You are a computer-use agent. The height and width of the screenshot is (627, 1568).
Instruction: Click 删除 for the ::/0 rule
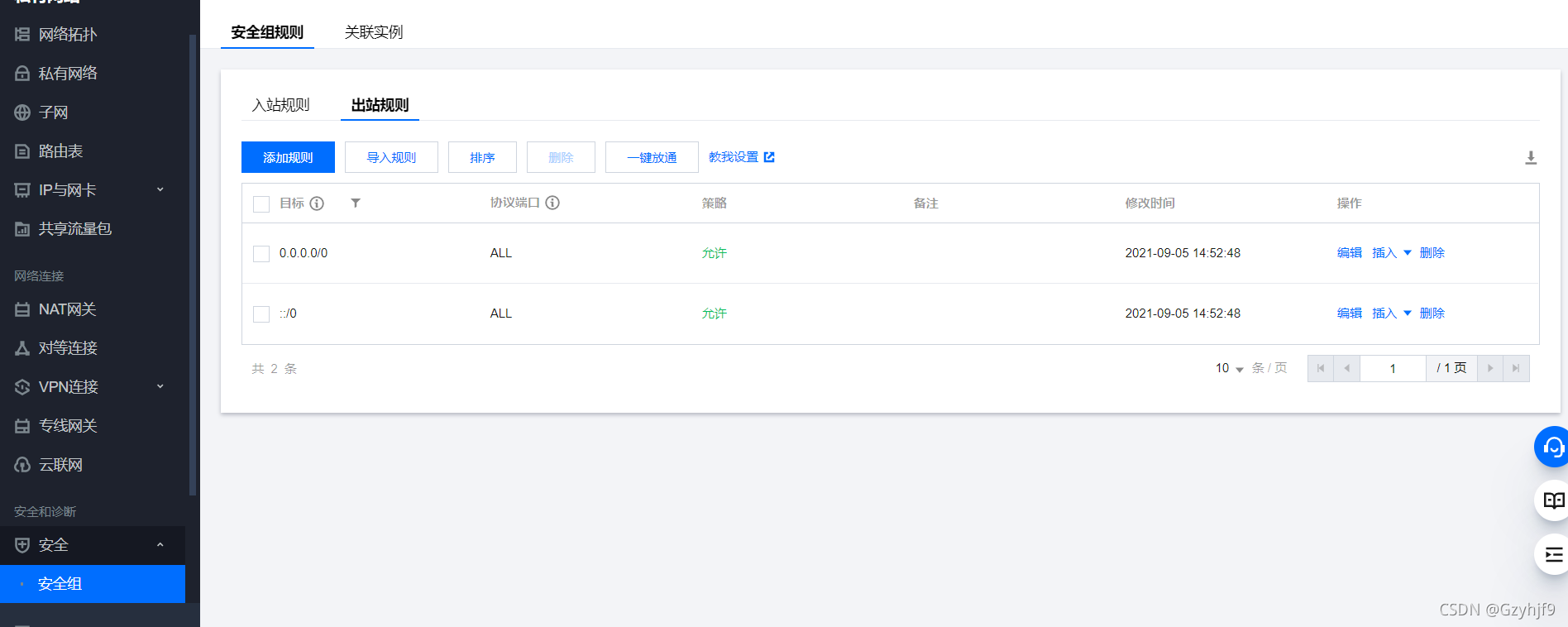[x=1432, y=313]
